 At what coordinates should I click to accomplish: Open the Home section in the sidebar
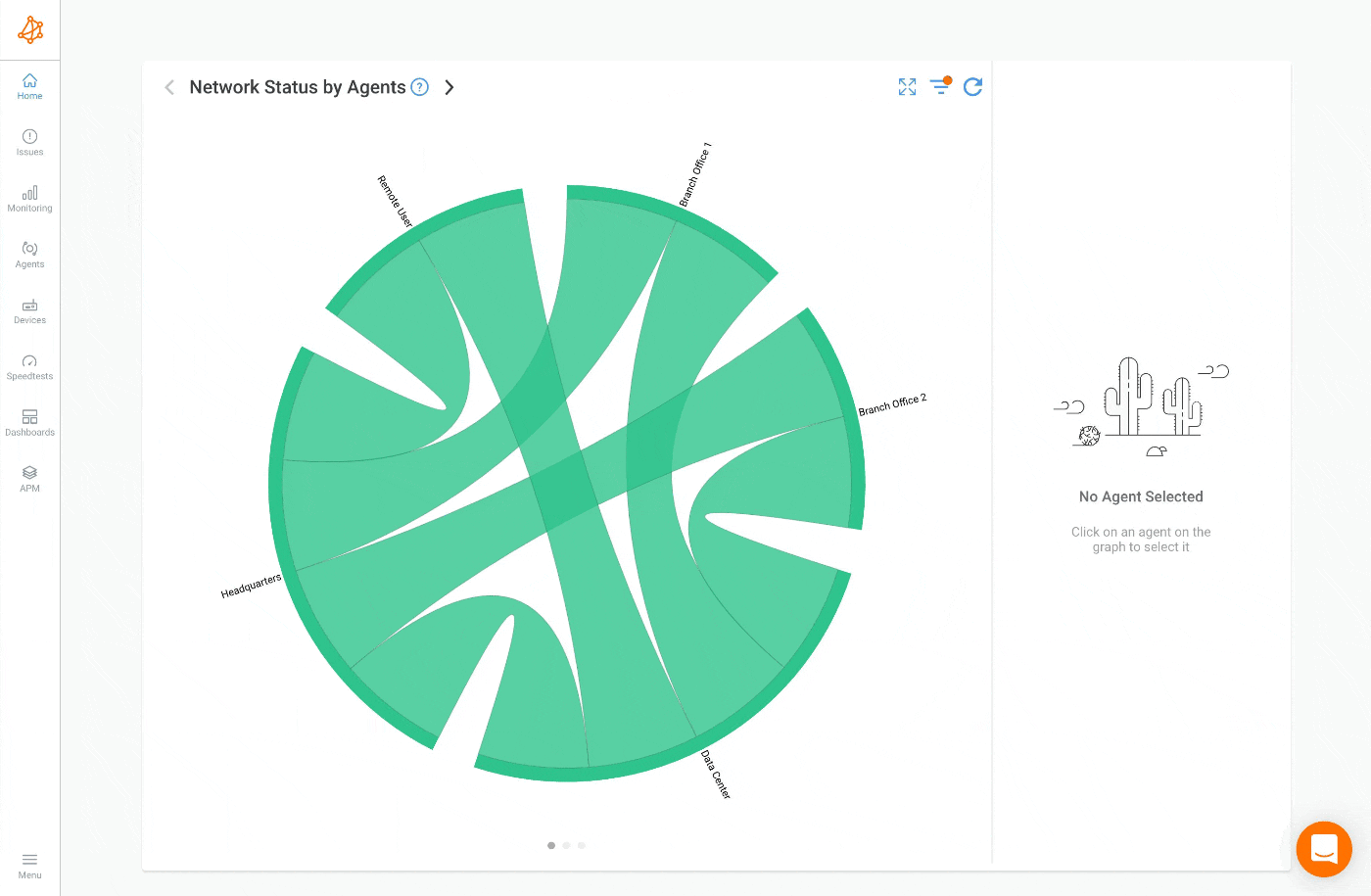click(29, 85)
